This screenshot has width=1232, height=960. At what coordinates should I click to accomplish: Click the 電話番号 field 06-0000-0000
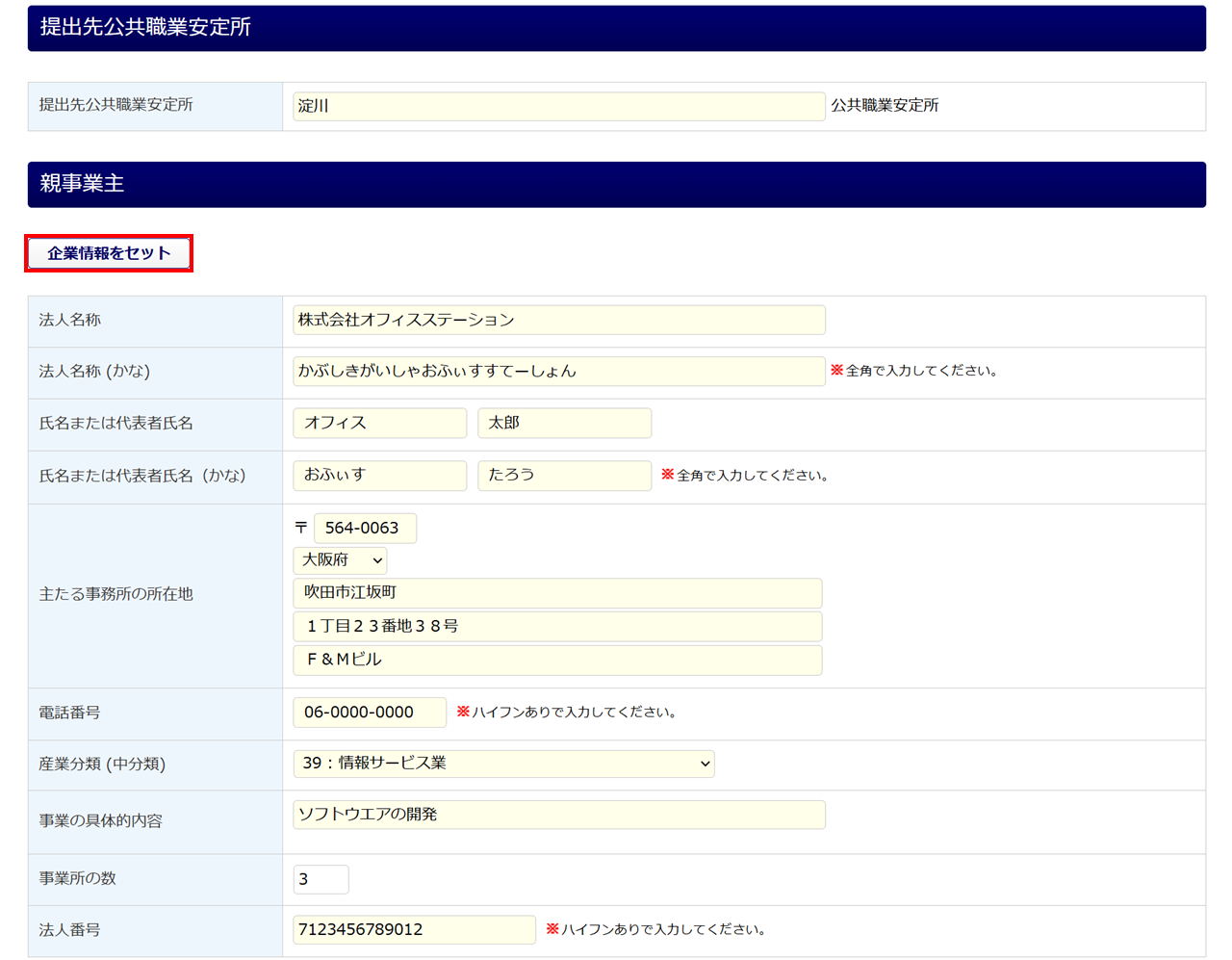(x=369, y=713)
